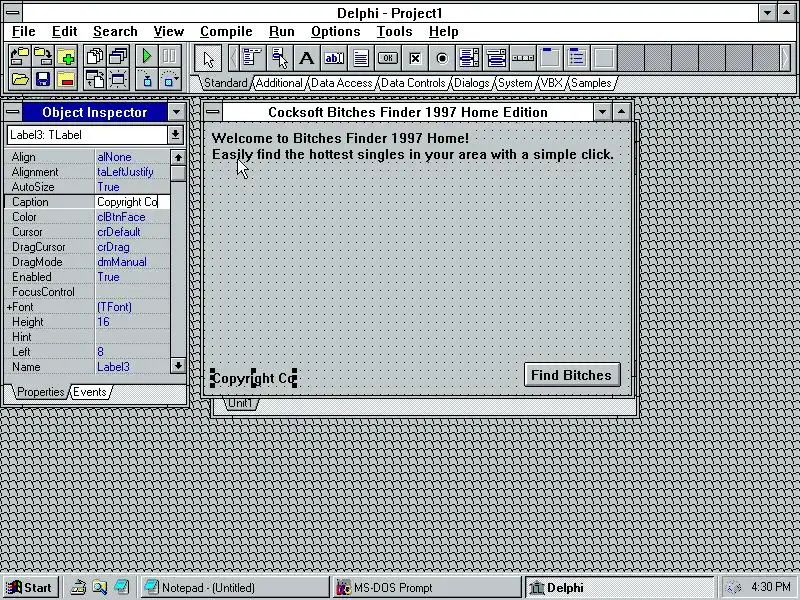Expand the +Font property
800x600 pixels.
(x=9, y=307)
